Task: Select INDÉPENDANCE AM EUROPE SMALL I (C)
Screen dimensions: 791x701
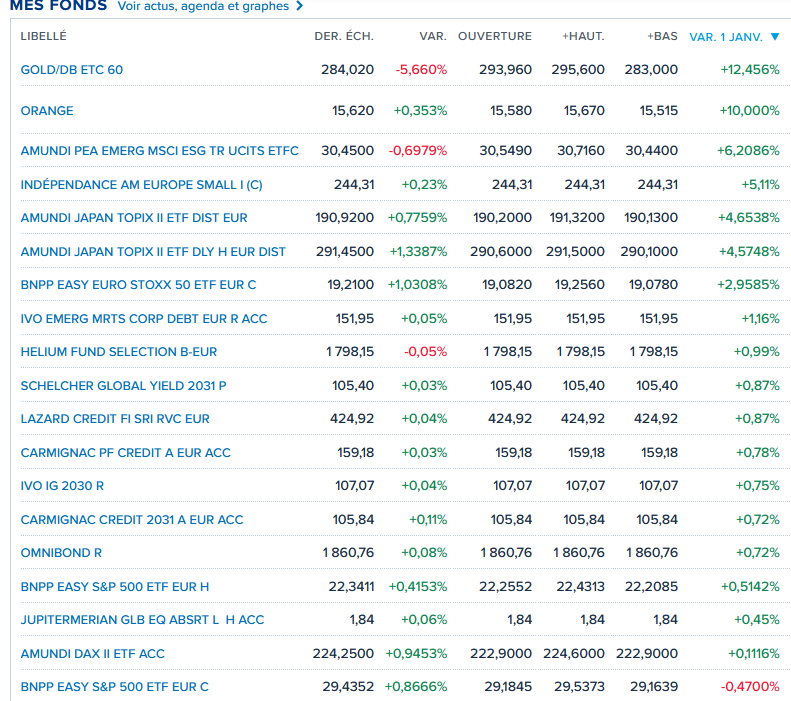Action: click(141, 185)
